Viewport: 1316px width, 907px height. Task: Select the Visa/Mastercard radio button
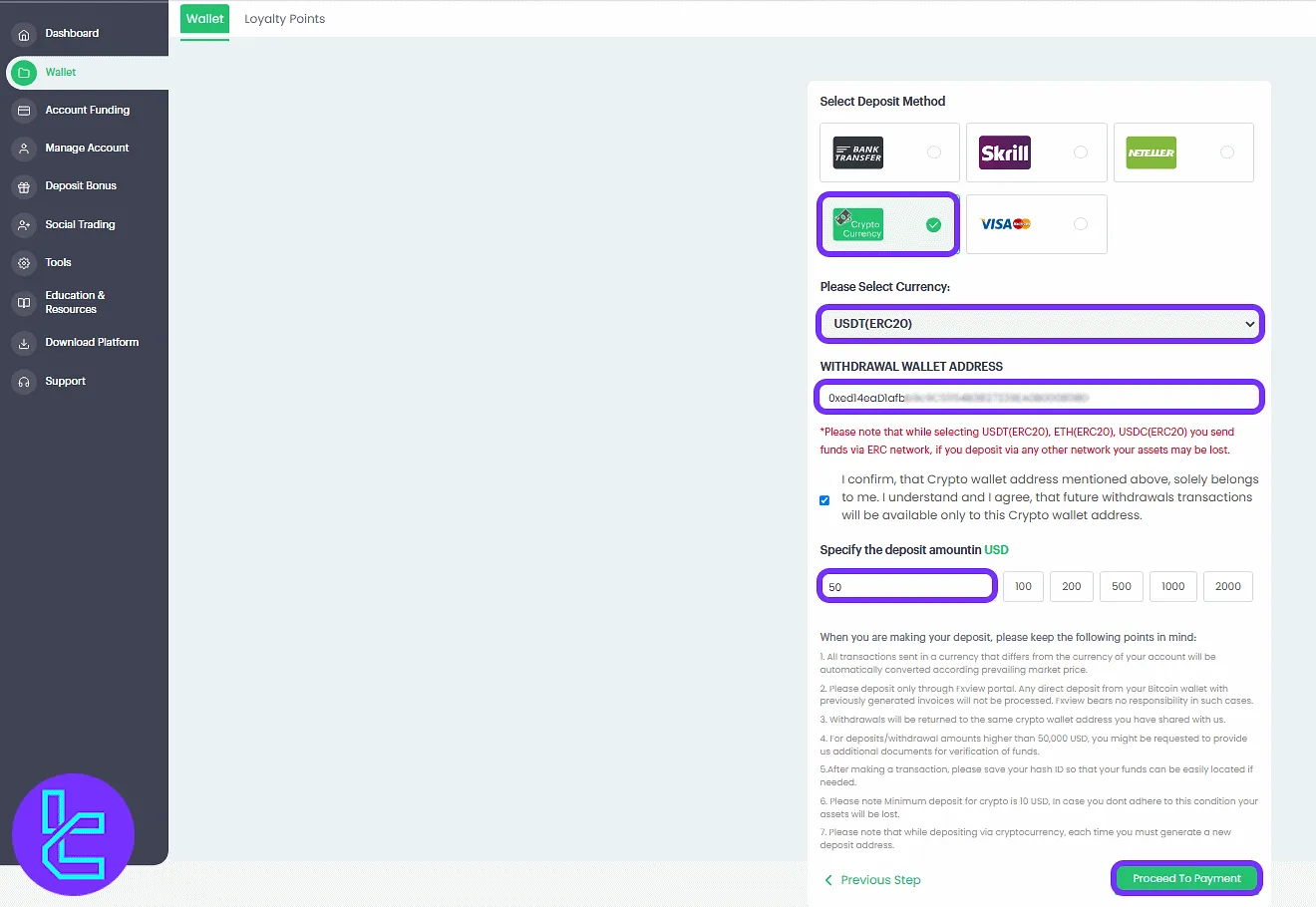(x=1081, y=224)
